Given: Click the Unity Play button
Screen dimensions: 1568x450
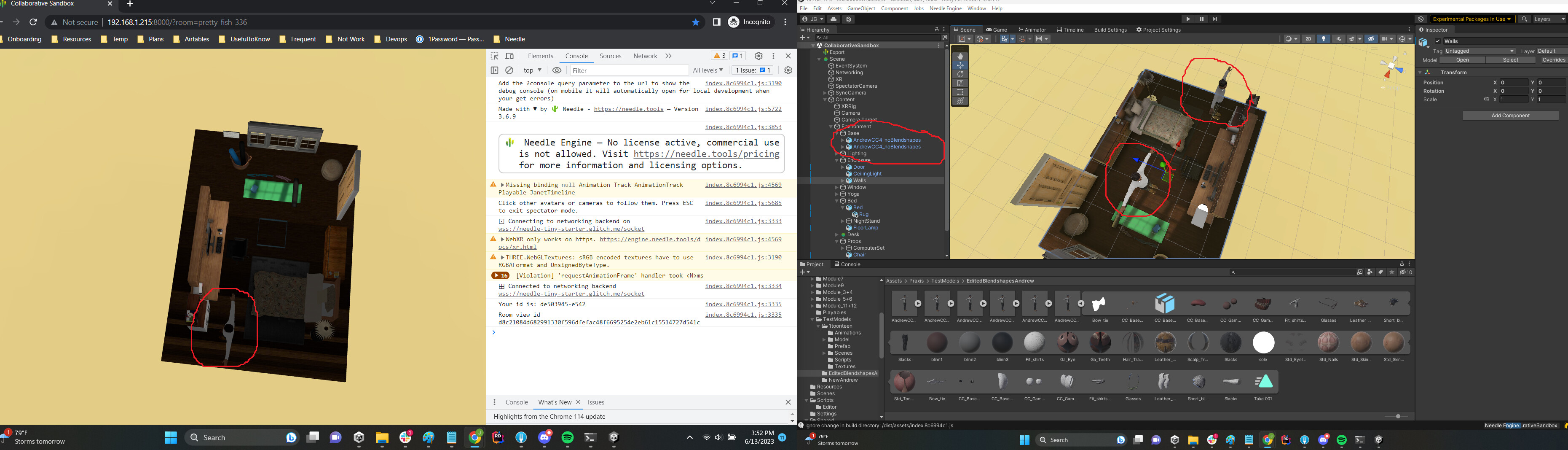Looking at the screenshot, I should click(1187, 19).
